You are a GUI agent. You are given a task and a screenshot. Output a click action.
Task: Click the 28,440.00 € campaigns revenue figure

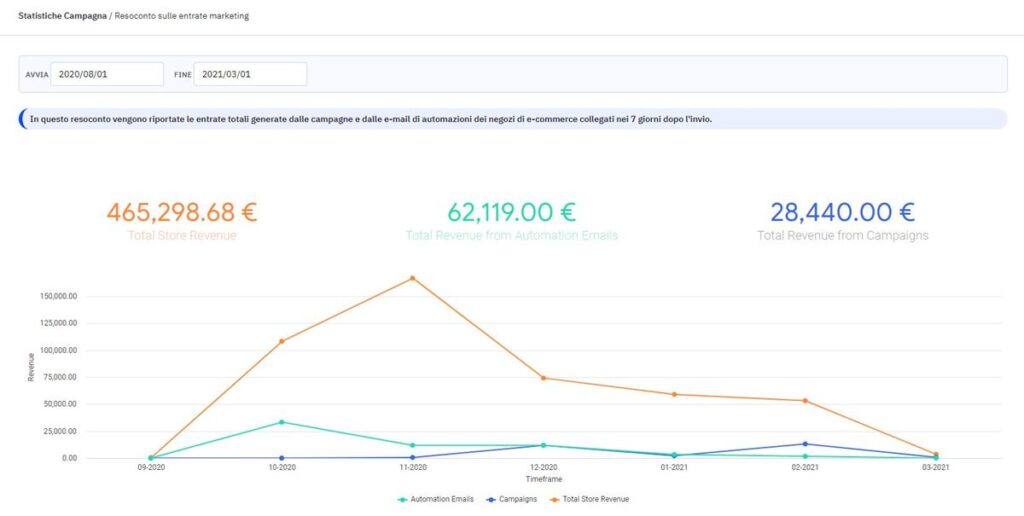(x=842, y=212)
